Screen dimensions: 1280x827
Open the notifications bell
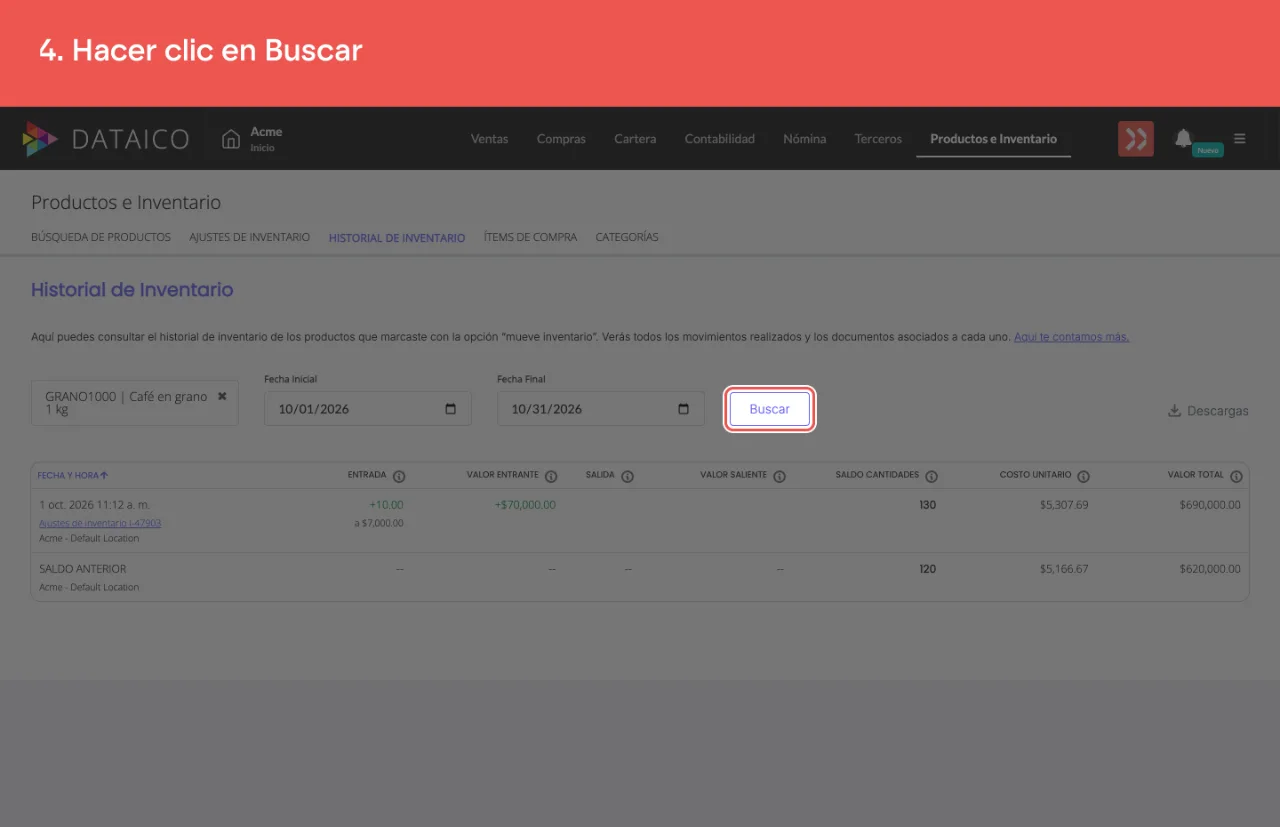[1183, 138]
